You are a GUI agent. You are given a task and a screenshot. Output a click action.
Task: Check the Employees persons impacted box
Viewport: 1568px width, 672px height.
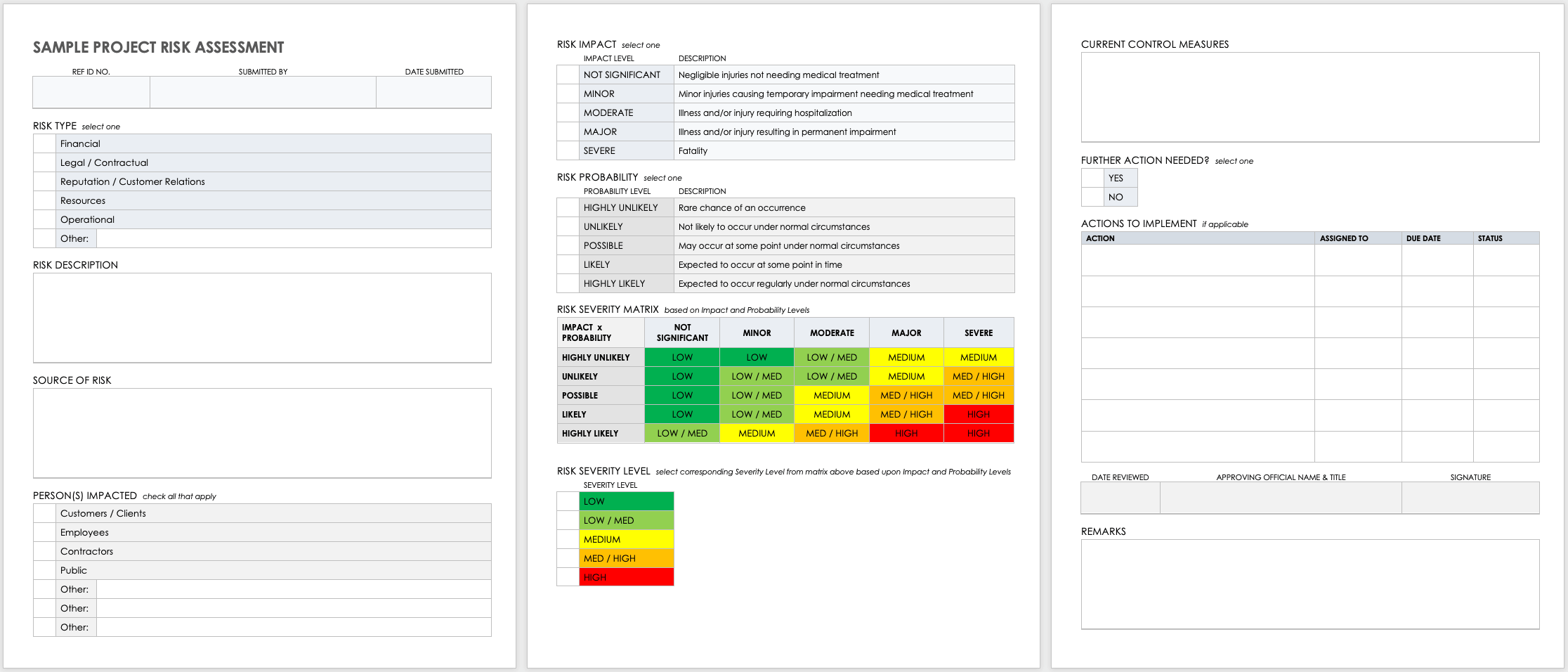44,531
